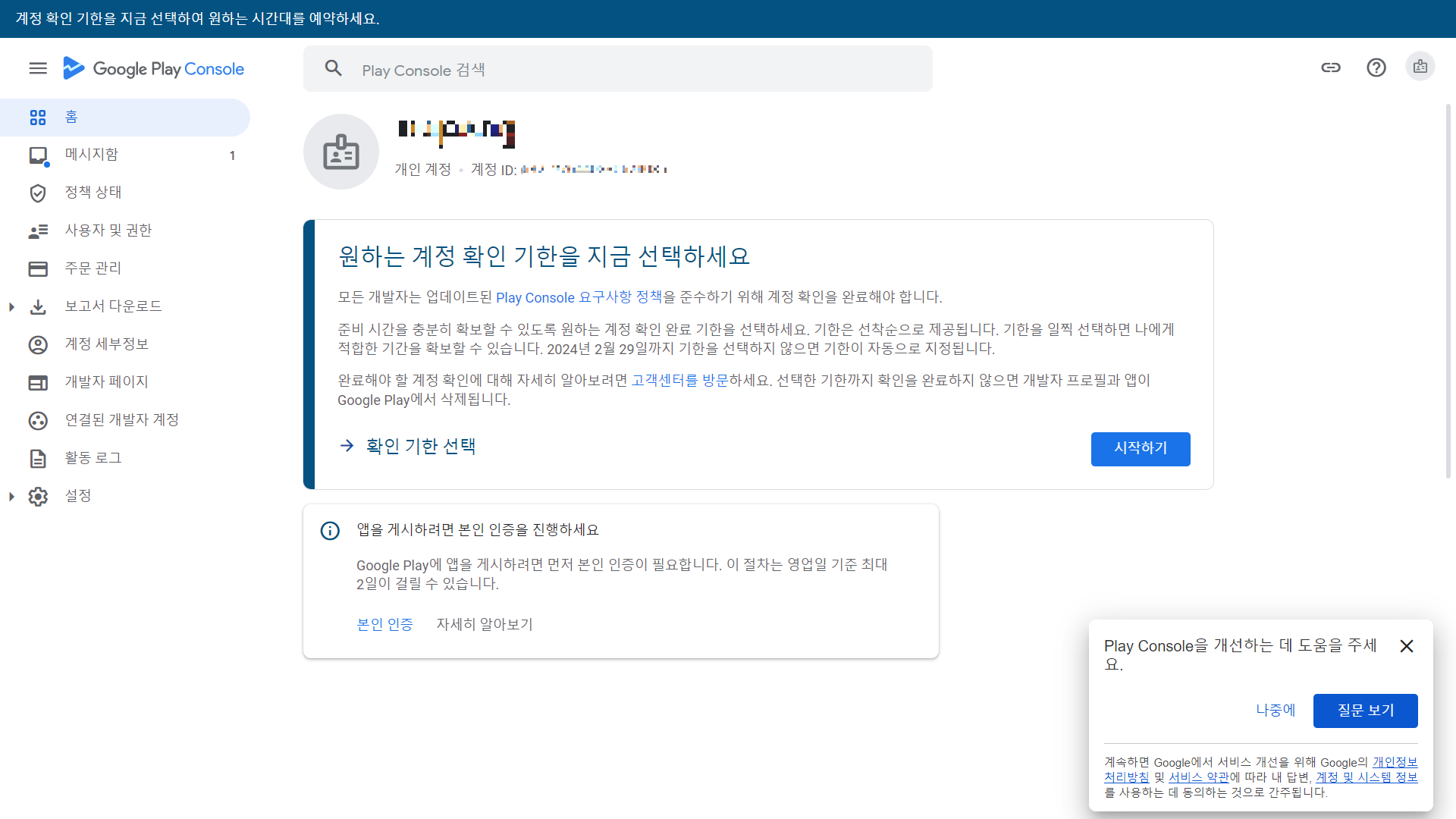The image size is (1456, 819).
Task: Click the 연결된 개발자 계정 icon
Action: click(38, 420)
